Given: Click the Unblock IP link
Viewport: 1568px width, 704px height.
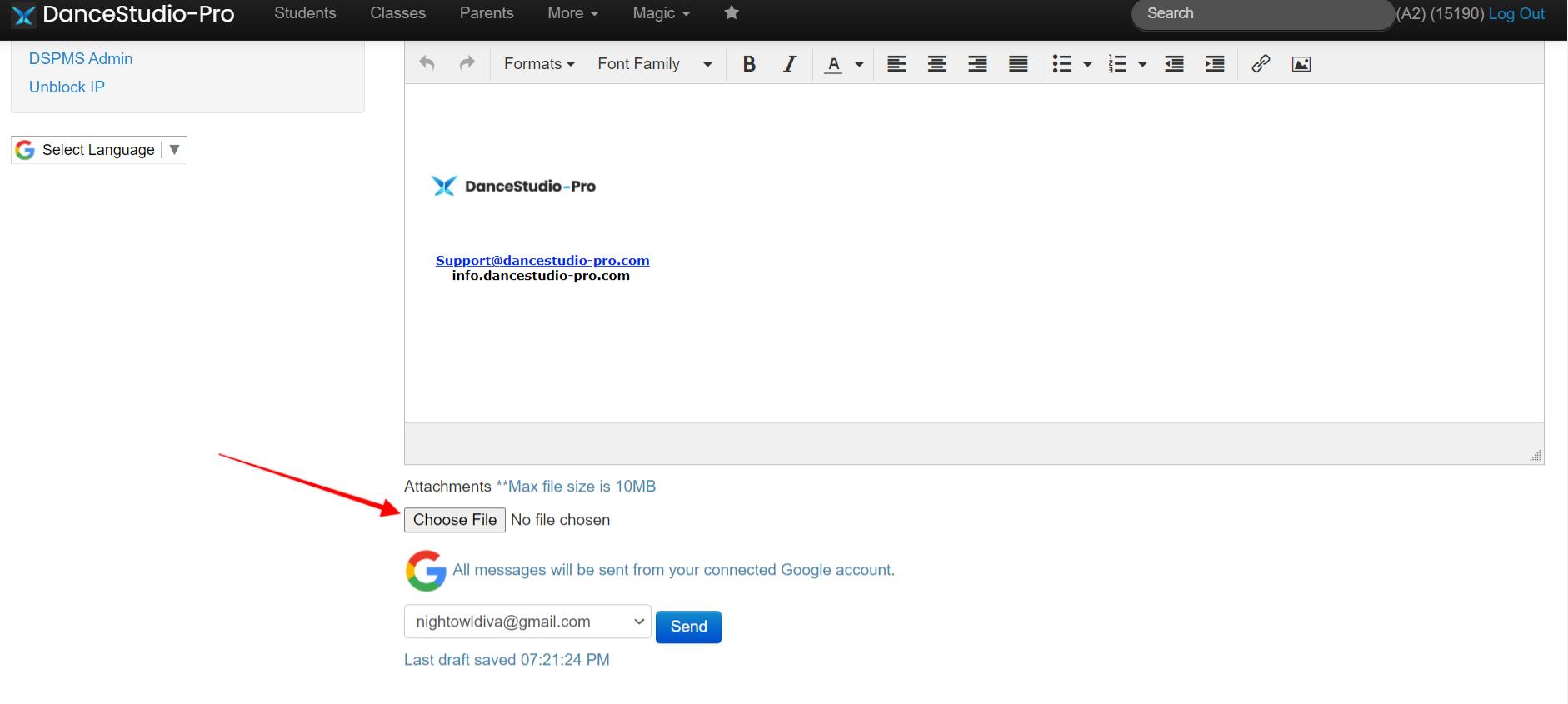Looking at the screenshot, I should click(x=67, y=87).
